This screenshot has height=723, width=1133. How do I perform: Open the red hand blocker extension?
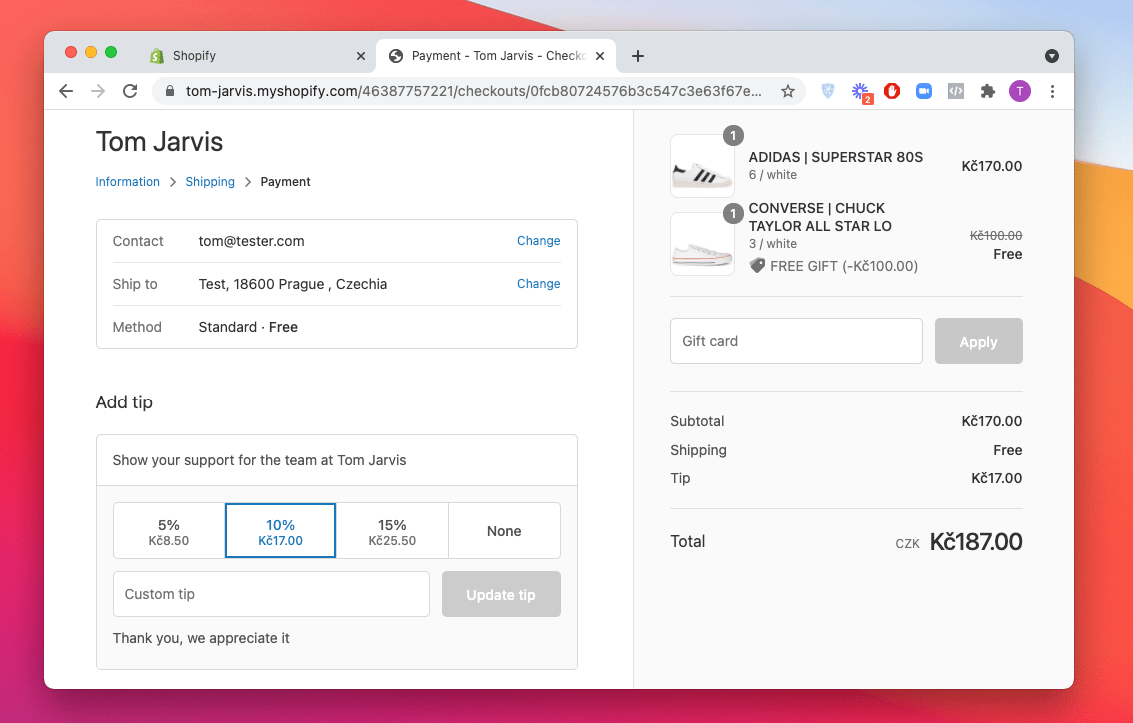click(892, 91)
